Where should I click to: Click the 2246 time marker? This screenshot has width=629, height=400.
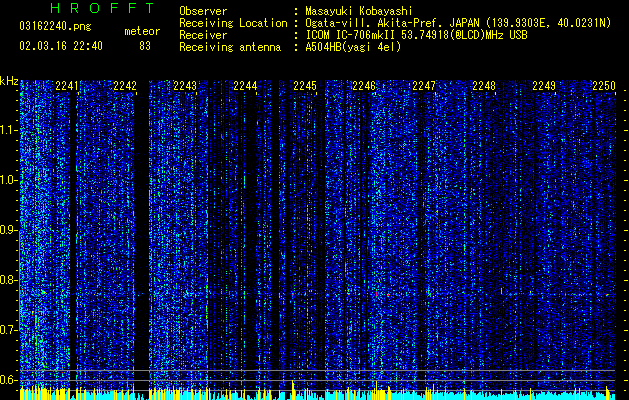[x=364, y=86]
